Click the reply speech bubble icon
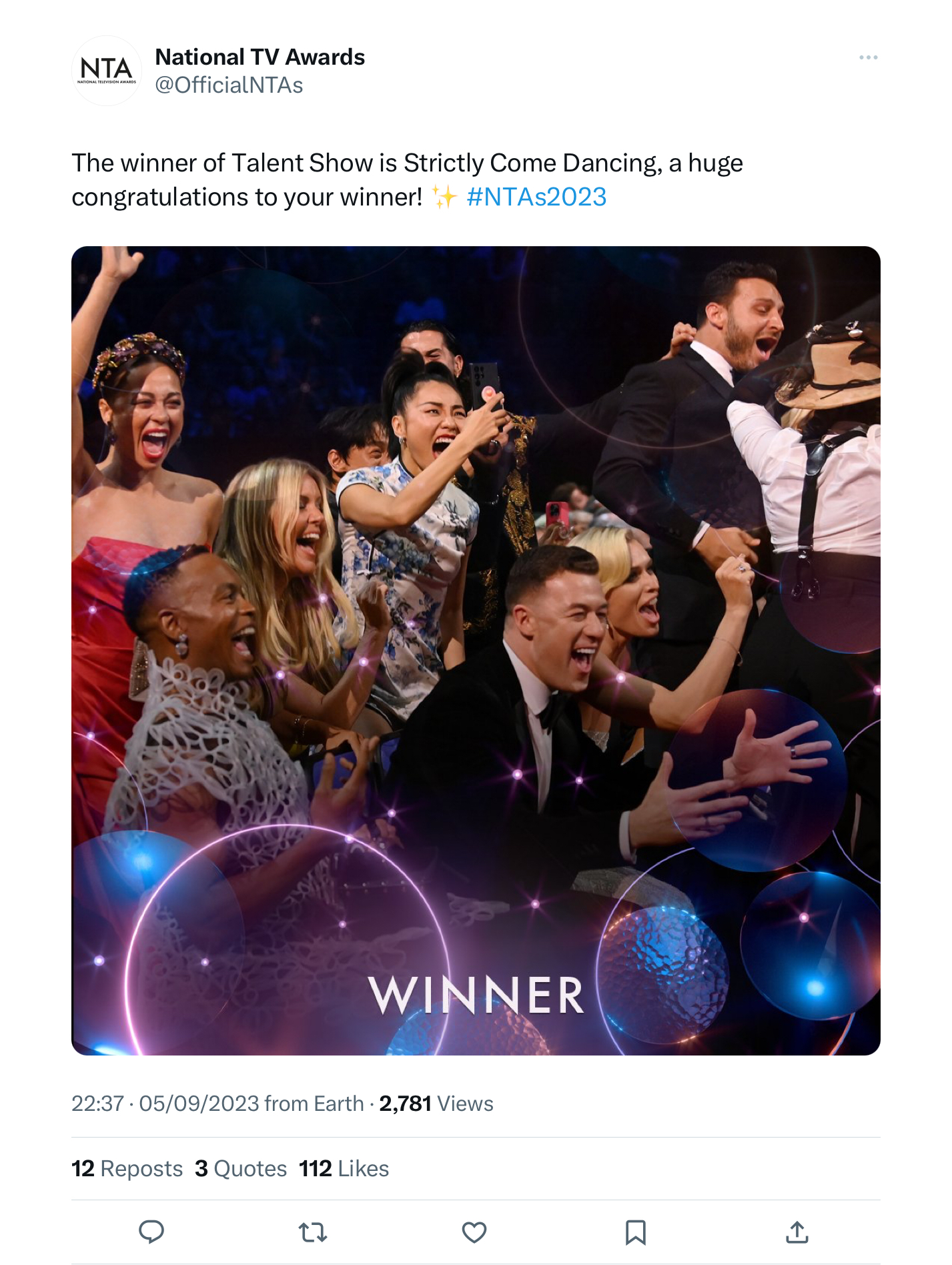952x1265 pixels. tap(151, 1232)
